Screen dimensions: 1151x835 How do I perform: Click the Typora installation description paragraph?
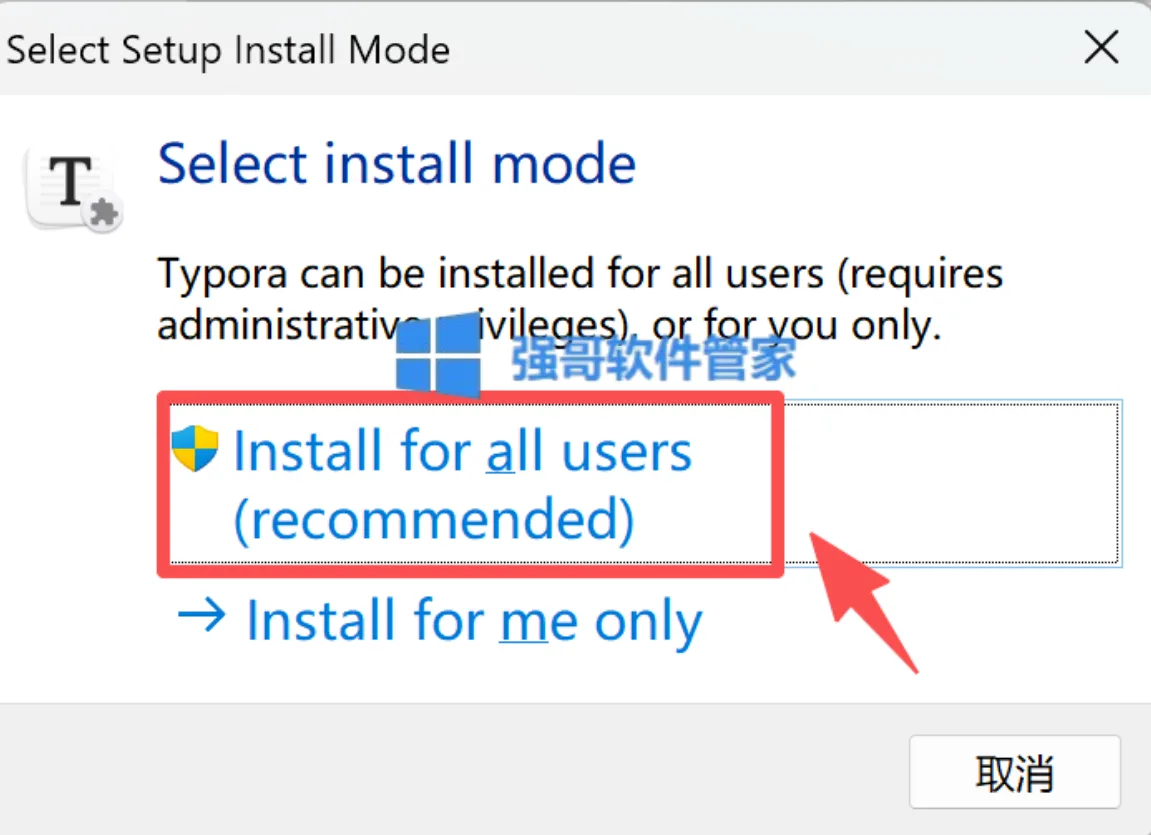580,299
